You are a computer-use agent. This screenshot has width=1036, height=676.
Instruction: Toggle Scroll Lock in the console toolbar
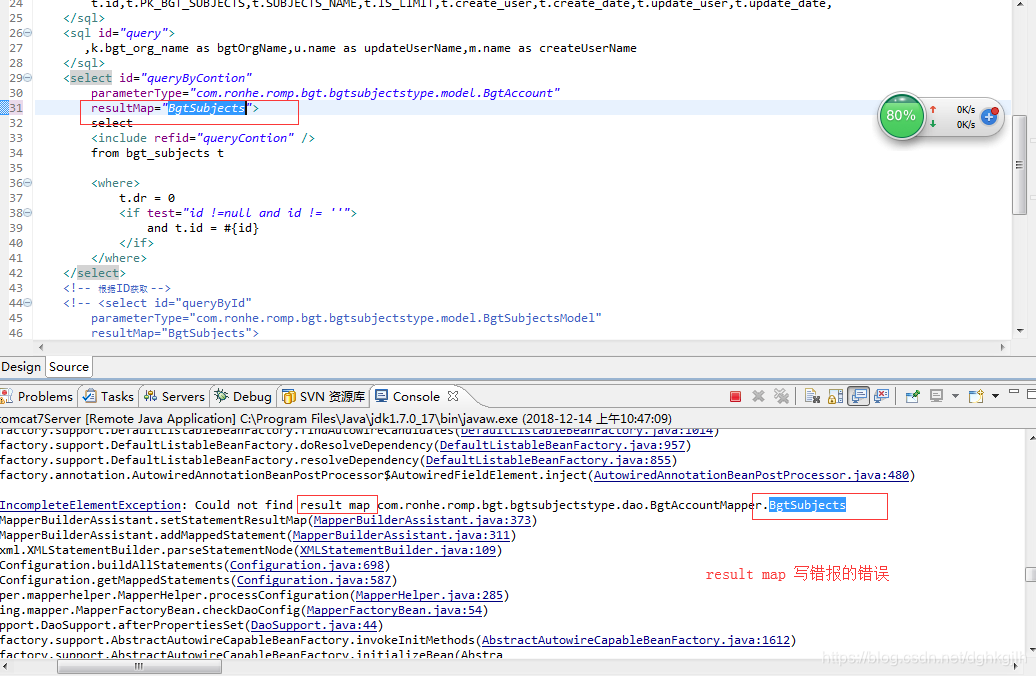(836, 396)
